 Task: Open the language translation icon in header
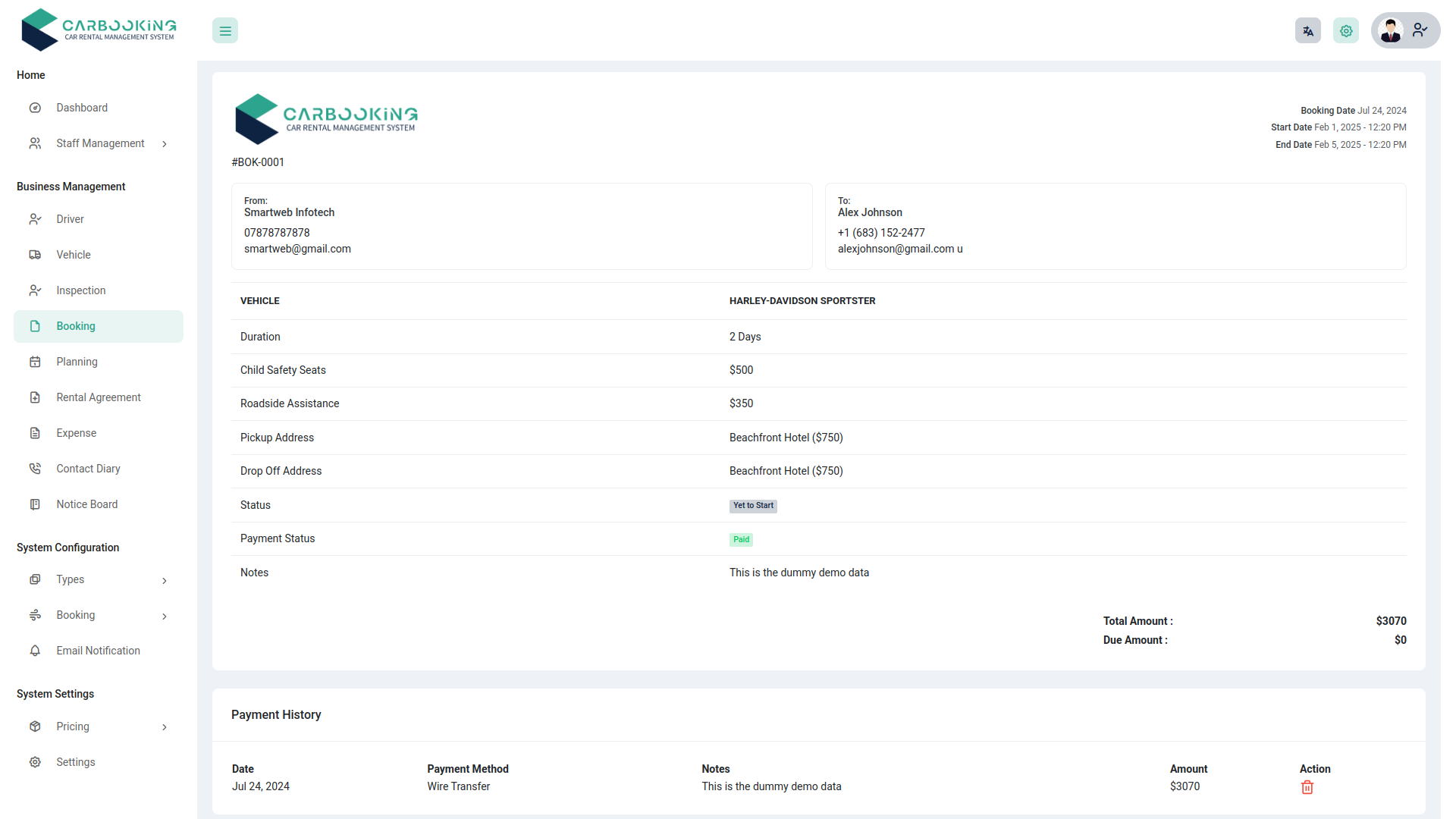tap(1307, 30)
